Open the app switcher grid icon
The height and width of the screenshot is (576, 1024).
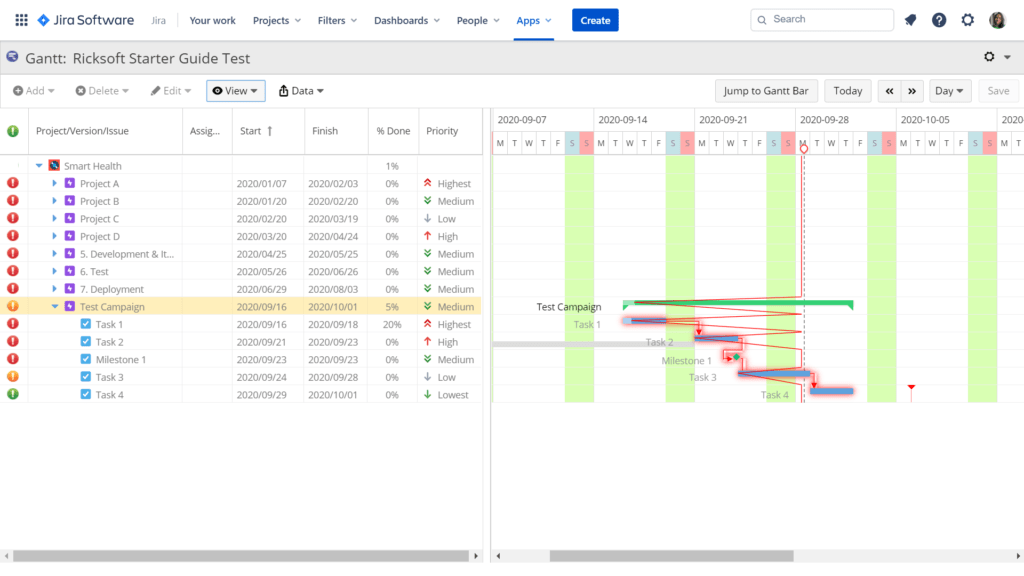(x=20, y=19)
